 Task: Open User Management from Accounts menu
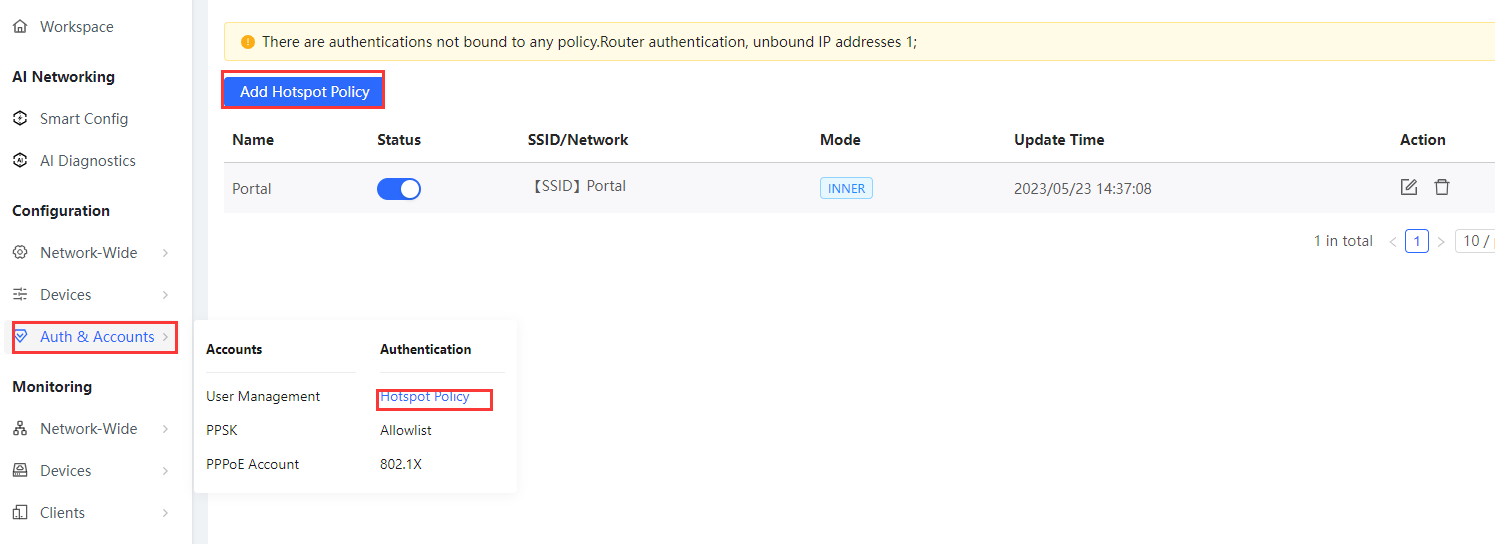[263, 397]
